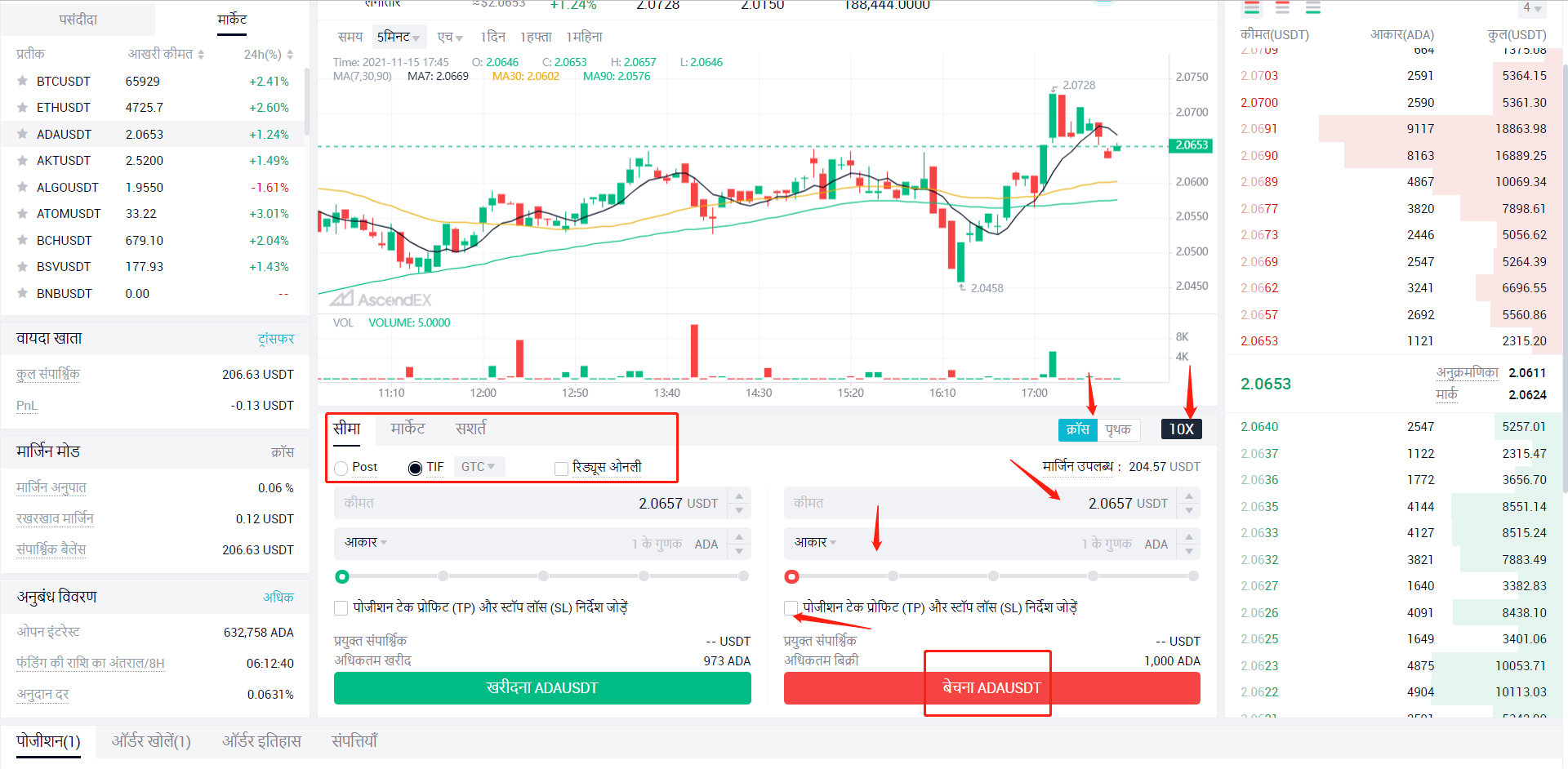
Task: Decrease sell size with down arrow
Action: point(1189,551)
